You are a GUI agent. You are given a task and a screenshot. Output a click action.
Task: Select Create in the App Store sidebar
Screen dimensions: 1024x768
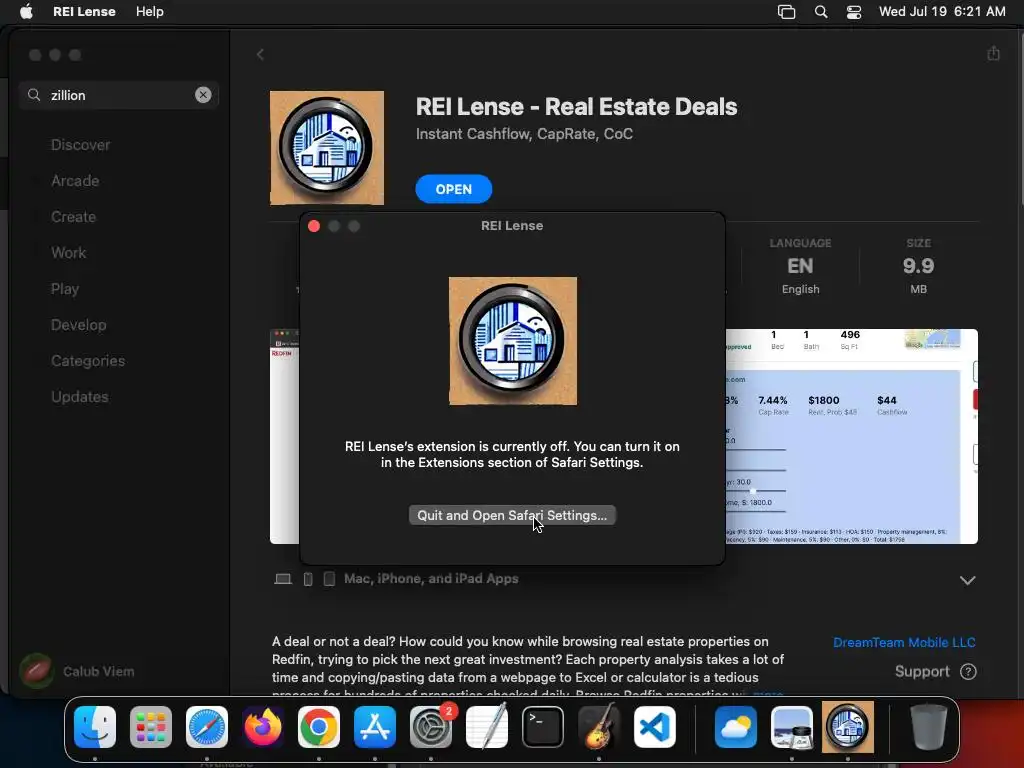tap(73, 217)
